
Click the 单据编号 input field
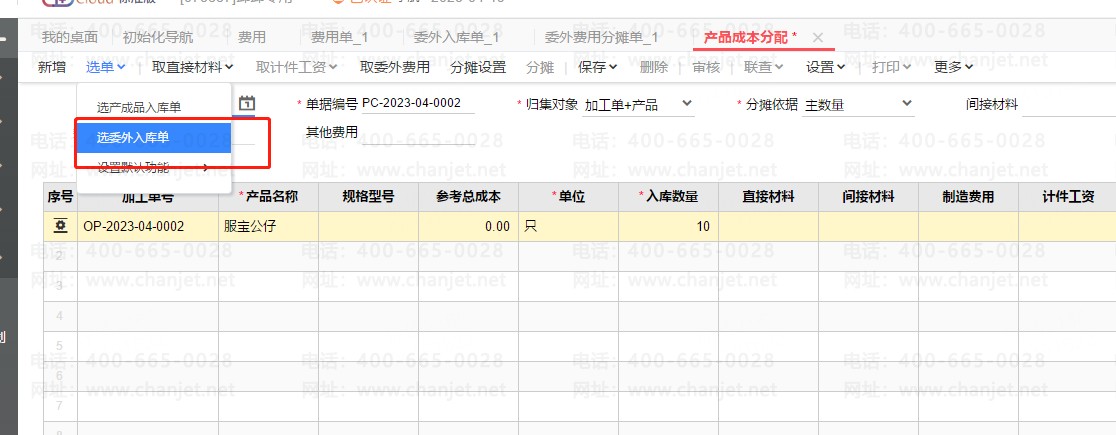click(418, 103)
